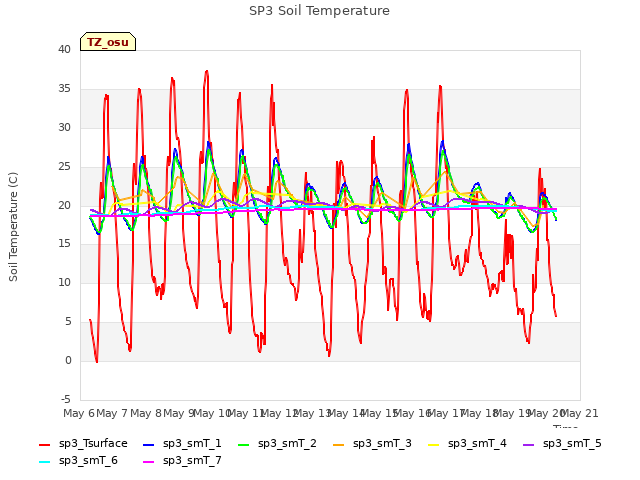Click the 15 y-axis tick label
Viewport: 640px width, 480px height.
pyautogui.click(x=64, y=244)
